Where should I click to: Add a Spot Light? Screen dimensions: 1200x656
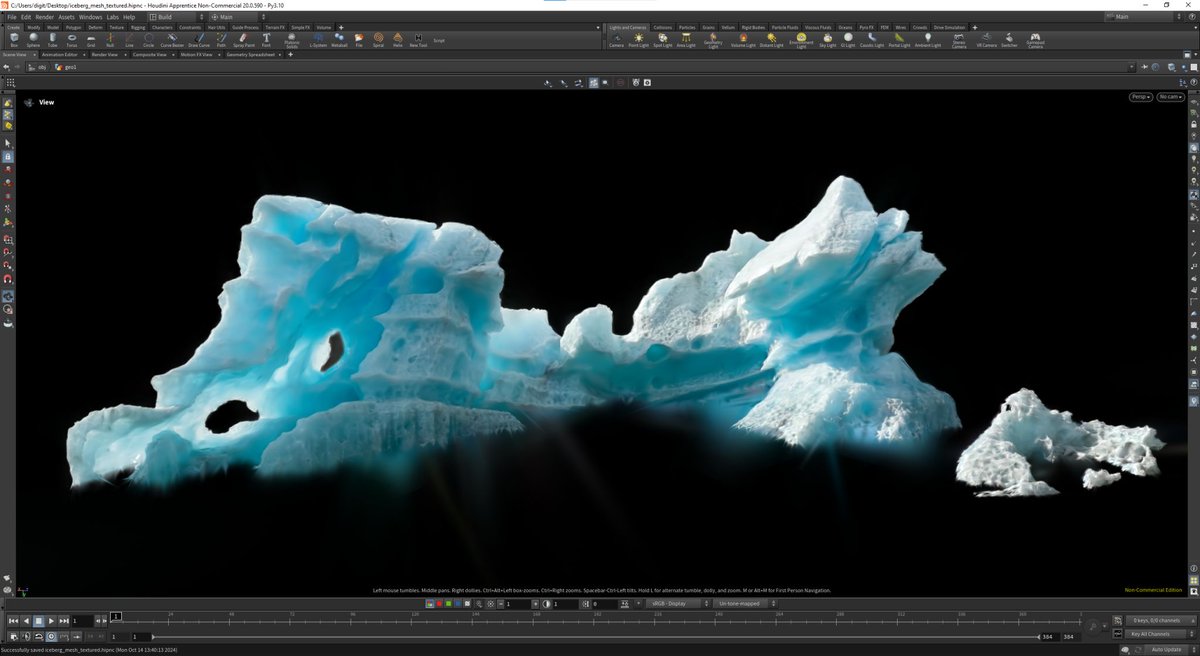[663, 40]
